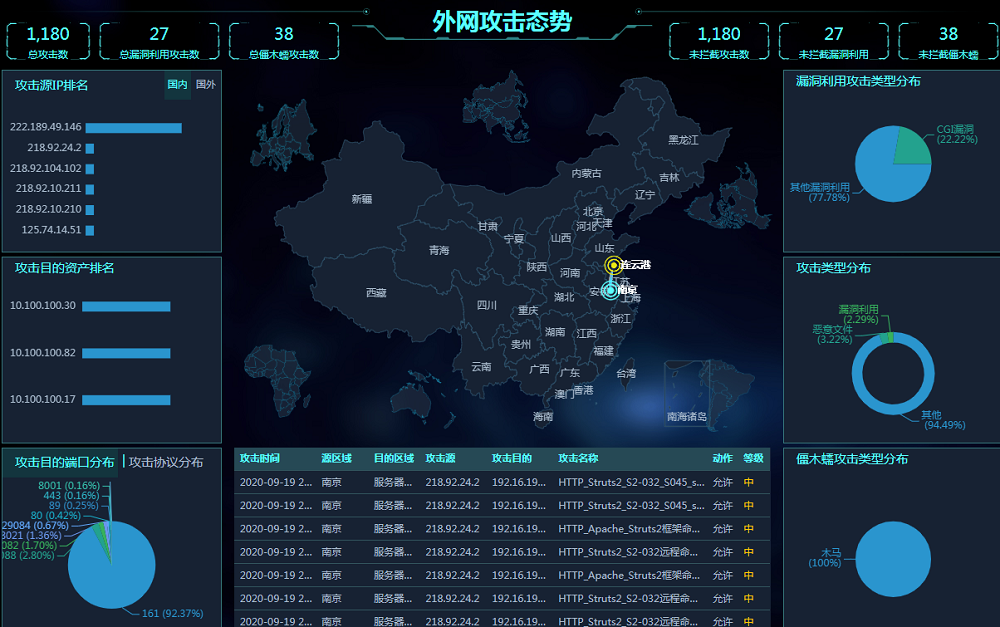
Task: Click the bar for IP 222.189.49.146
Action: coord(135,128)
